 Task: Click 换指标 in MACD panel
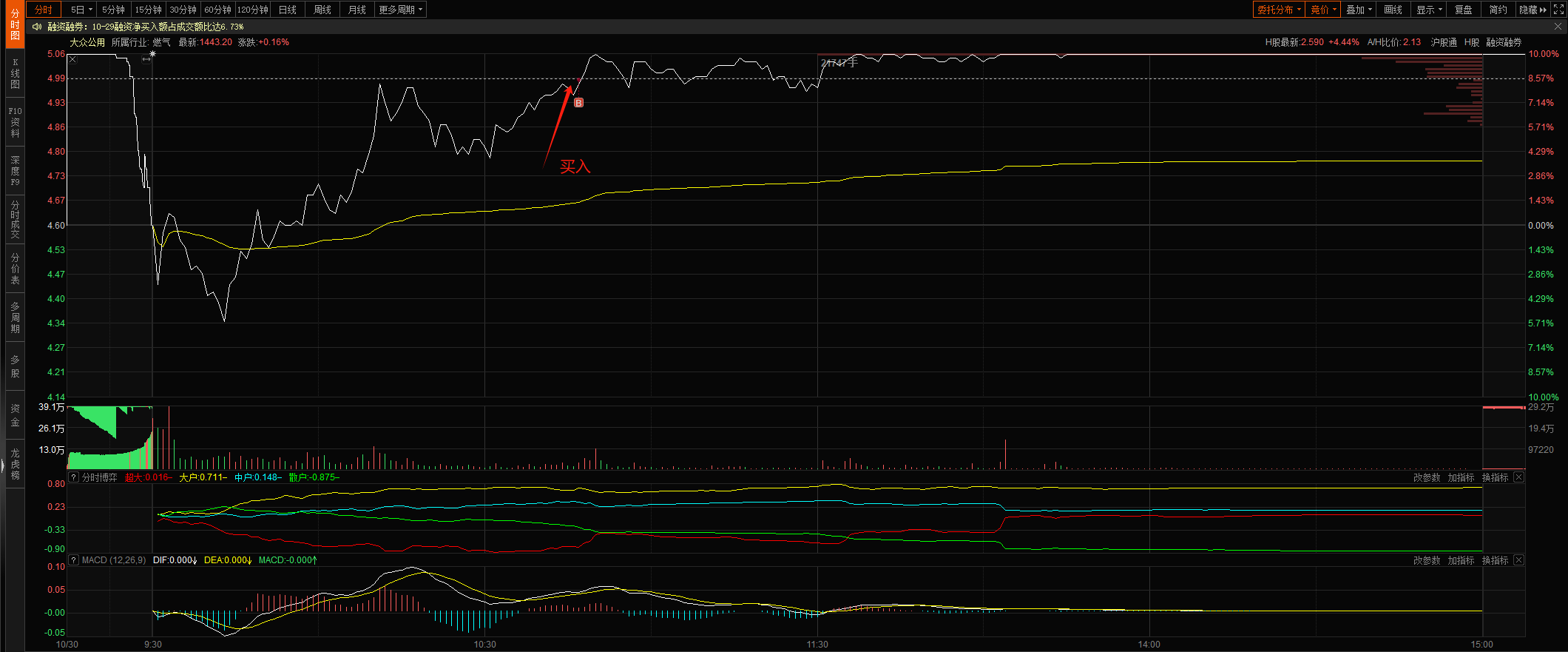coord(1495,560)
